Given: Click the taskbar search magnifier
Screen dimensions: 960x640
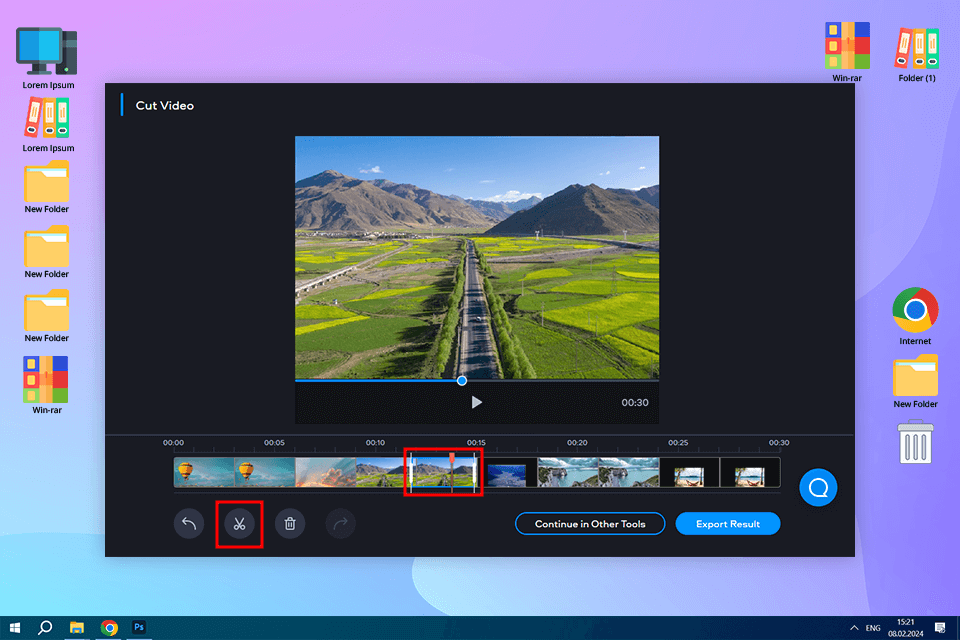Looking at the screenshot, I should pyautogui.click(x=45, y=628).
